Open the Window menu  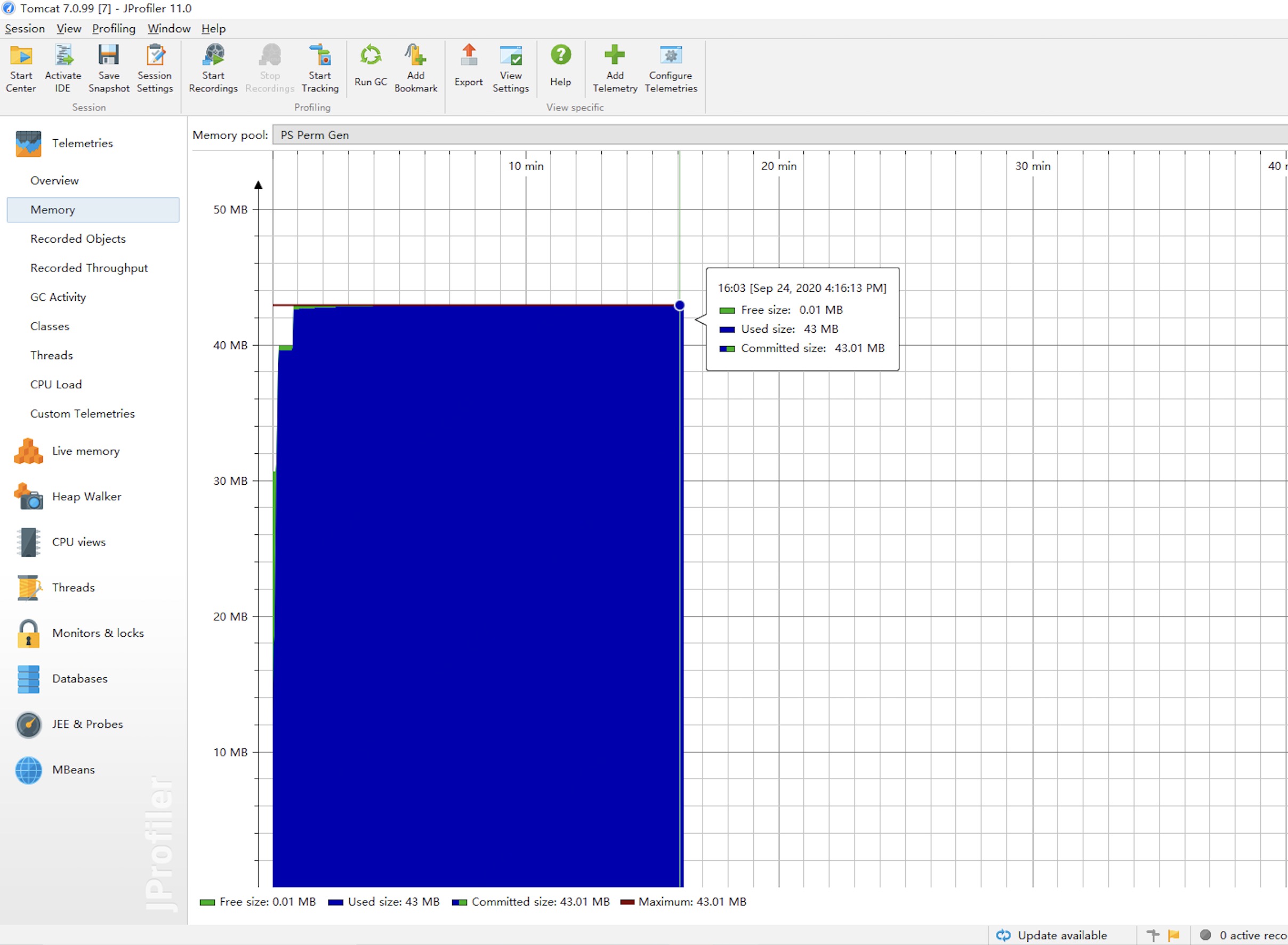click(168, 29)
